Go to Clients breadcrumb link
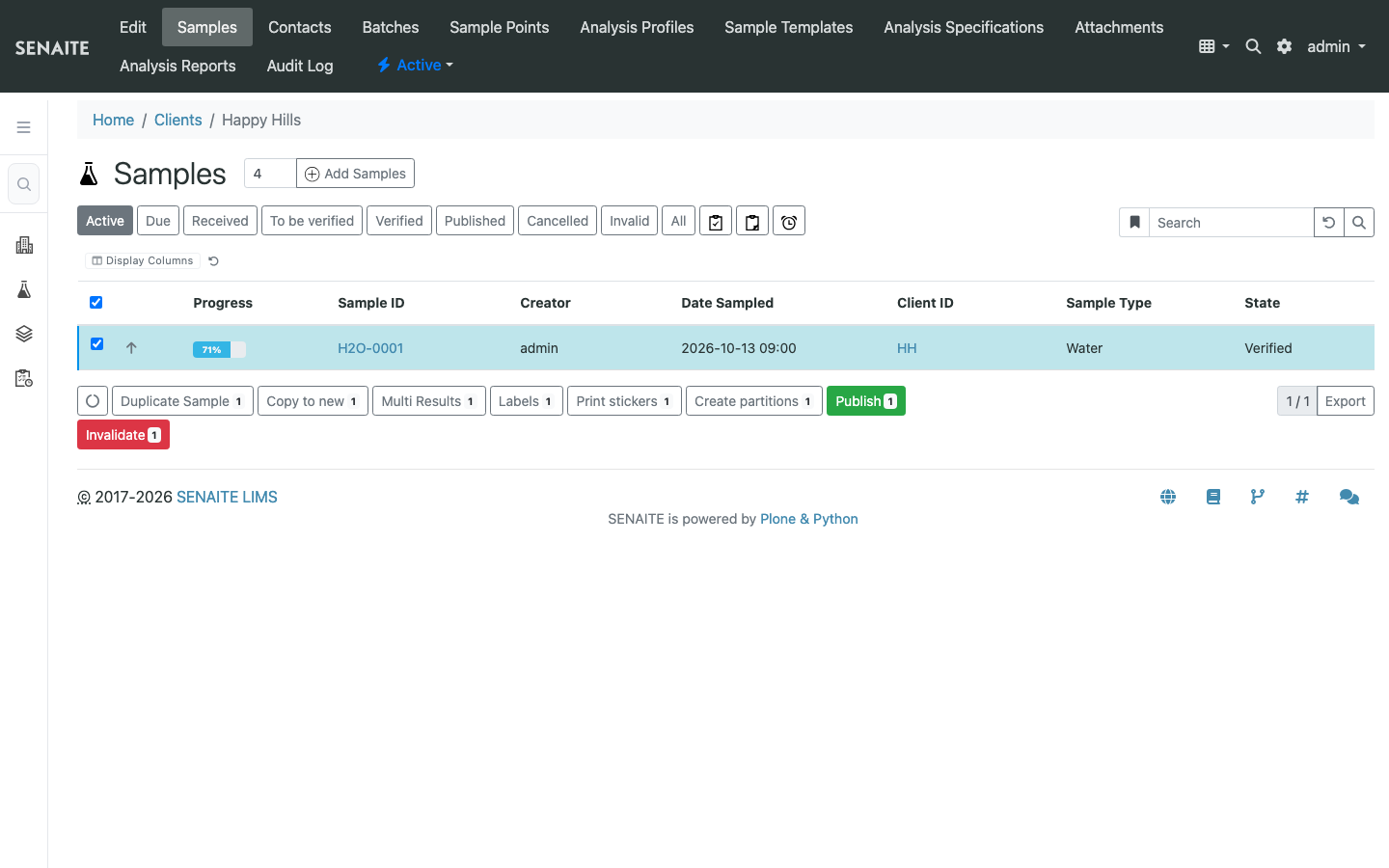Image resolution: width=1389 pixels, height=868 pixels. coord(178,120)
